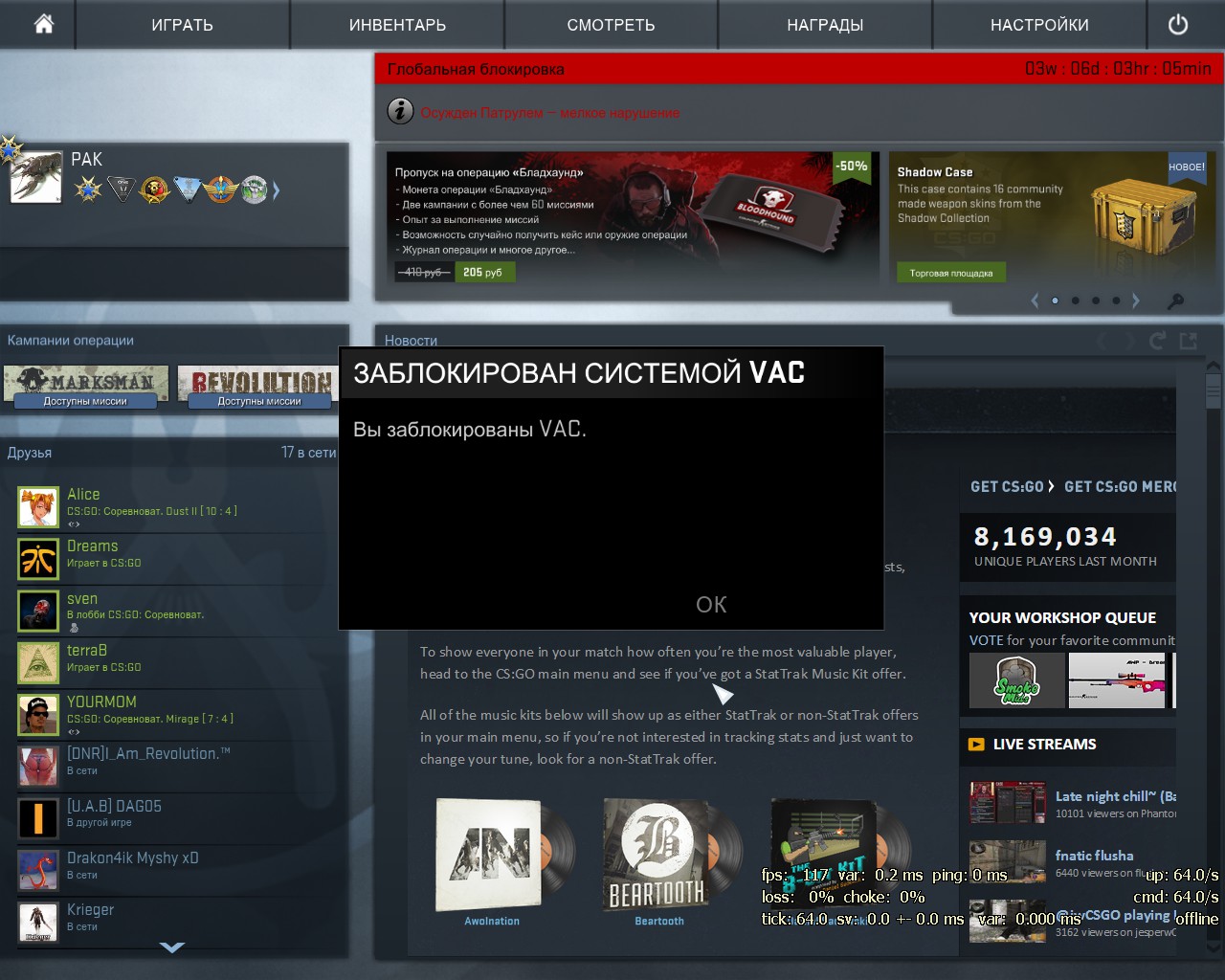Go to the home screen icon

(44, 24)
